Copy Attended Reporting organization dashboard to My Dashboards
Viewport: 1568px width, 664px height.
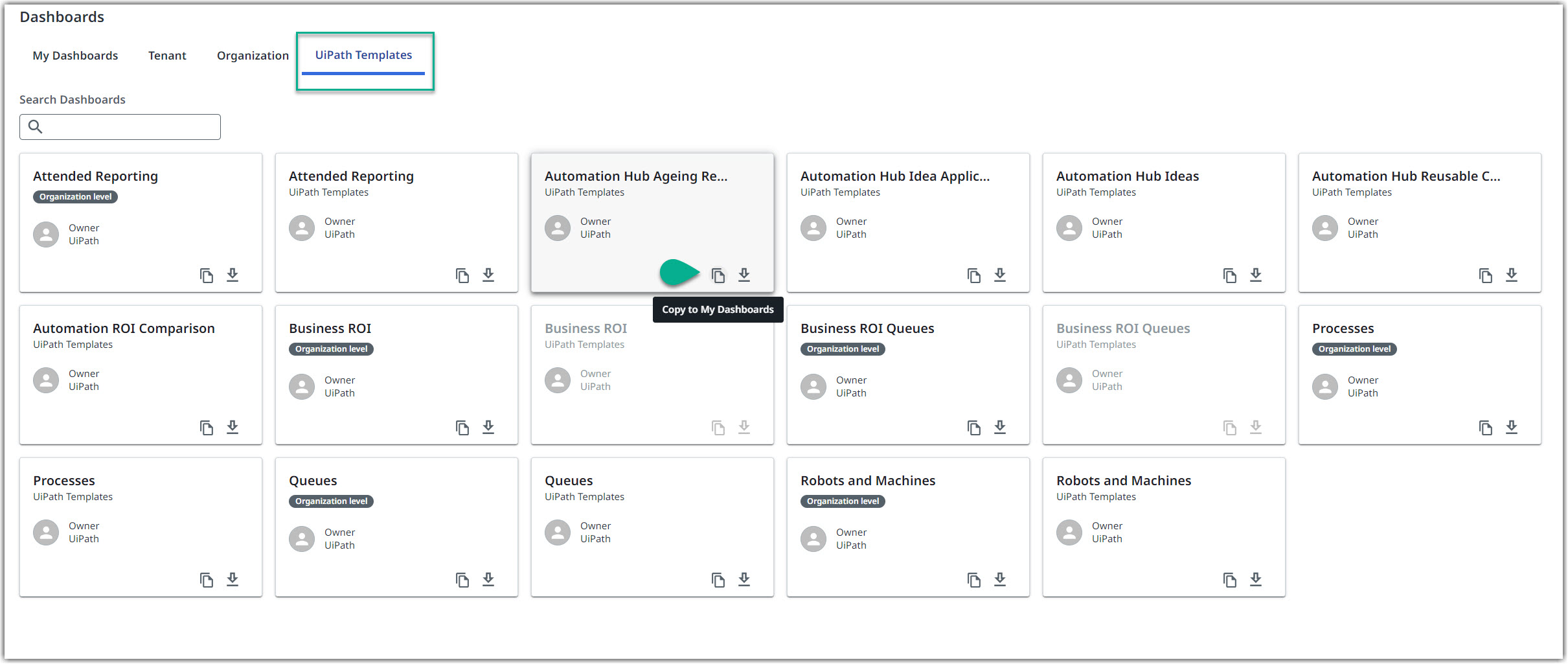click(207, 275)
